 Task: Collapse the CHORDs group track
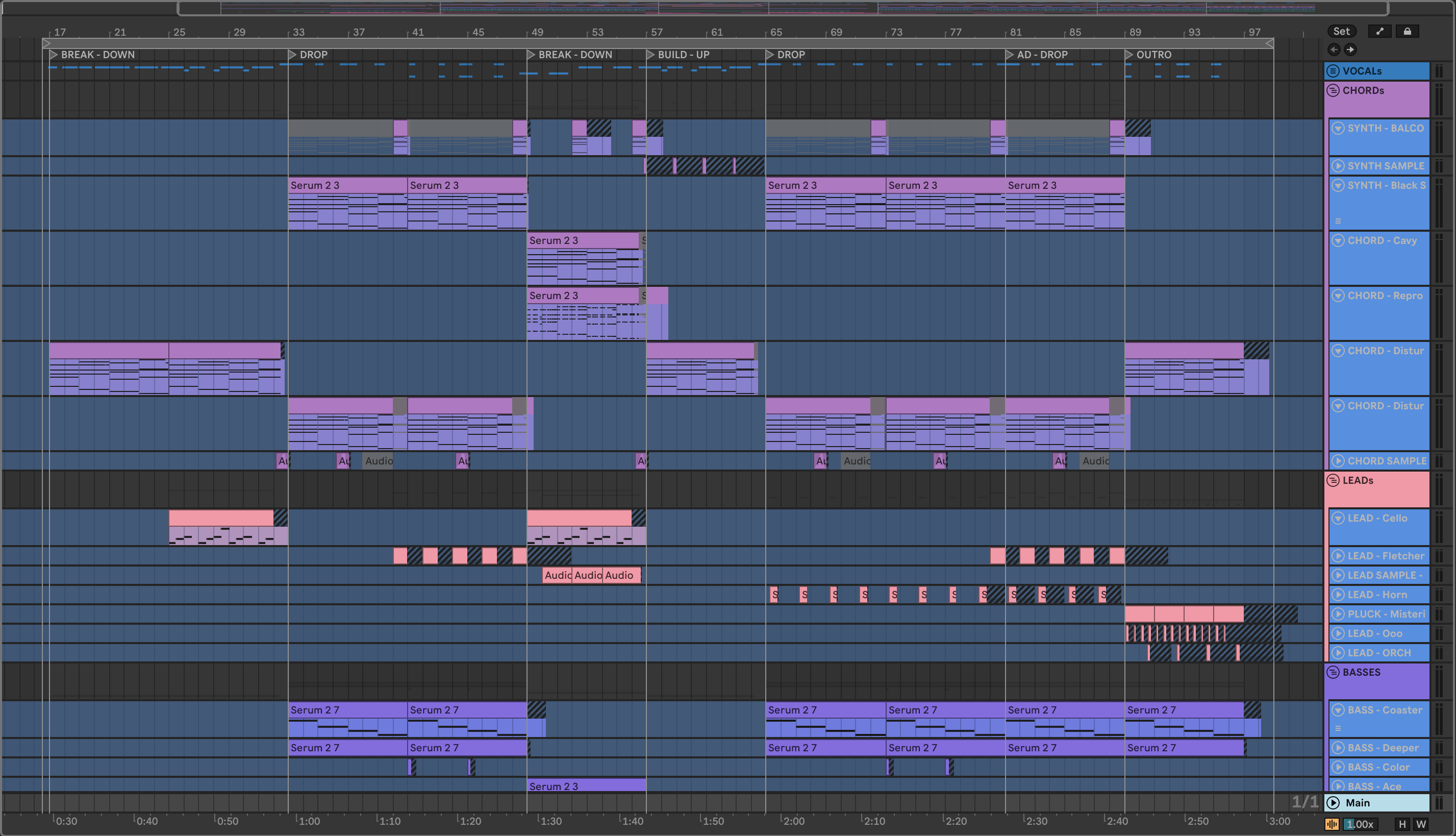point(1333,90)
